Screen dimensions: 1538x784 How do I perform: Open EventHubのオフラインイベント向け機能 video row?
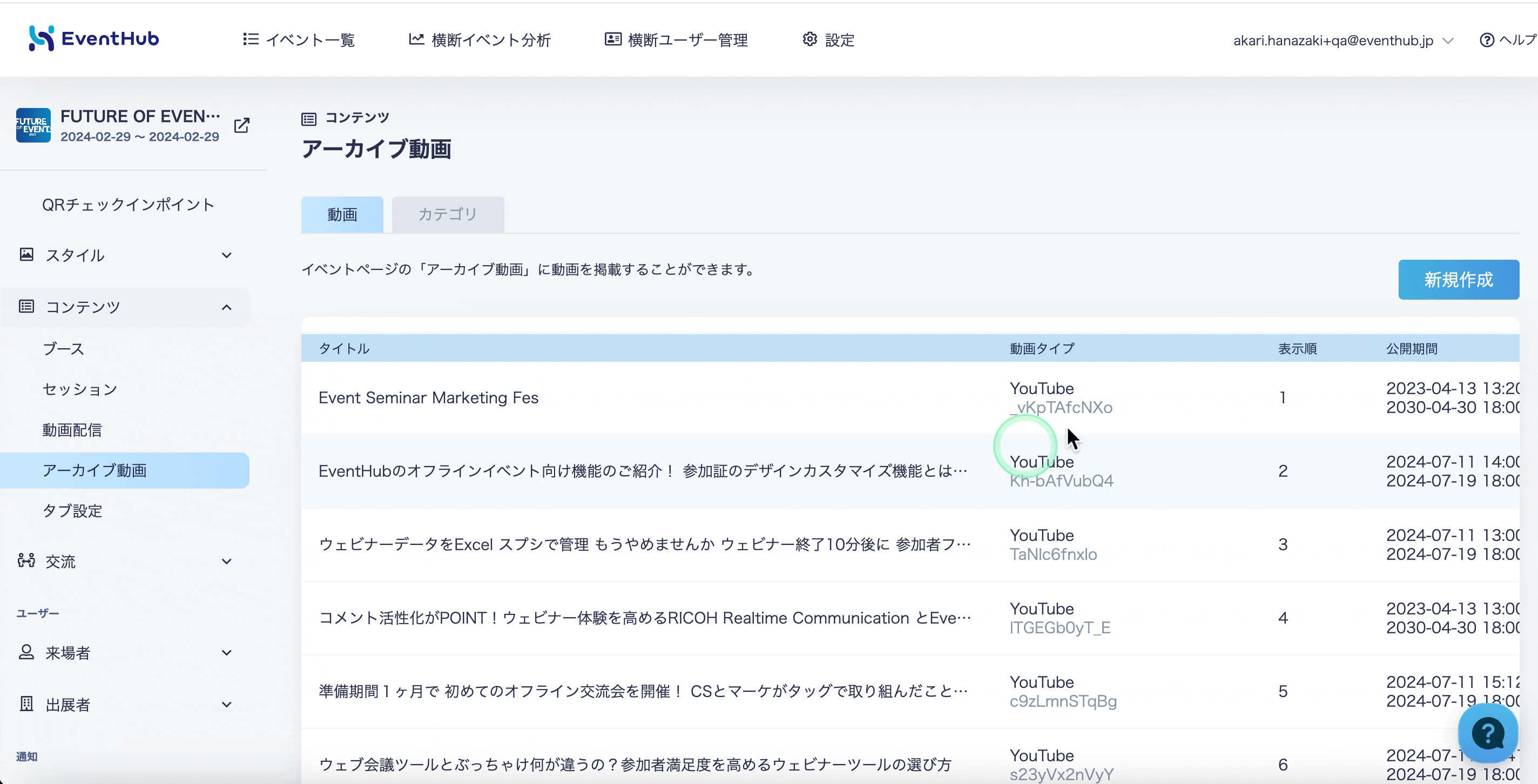[910, 471]
